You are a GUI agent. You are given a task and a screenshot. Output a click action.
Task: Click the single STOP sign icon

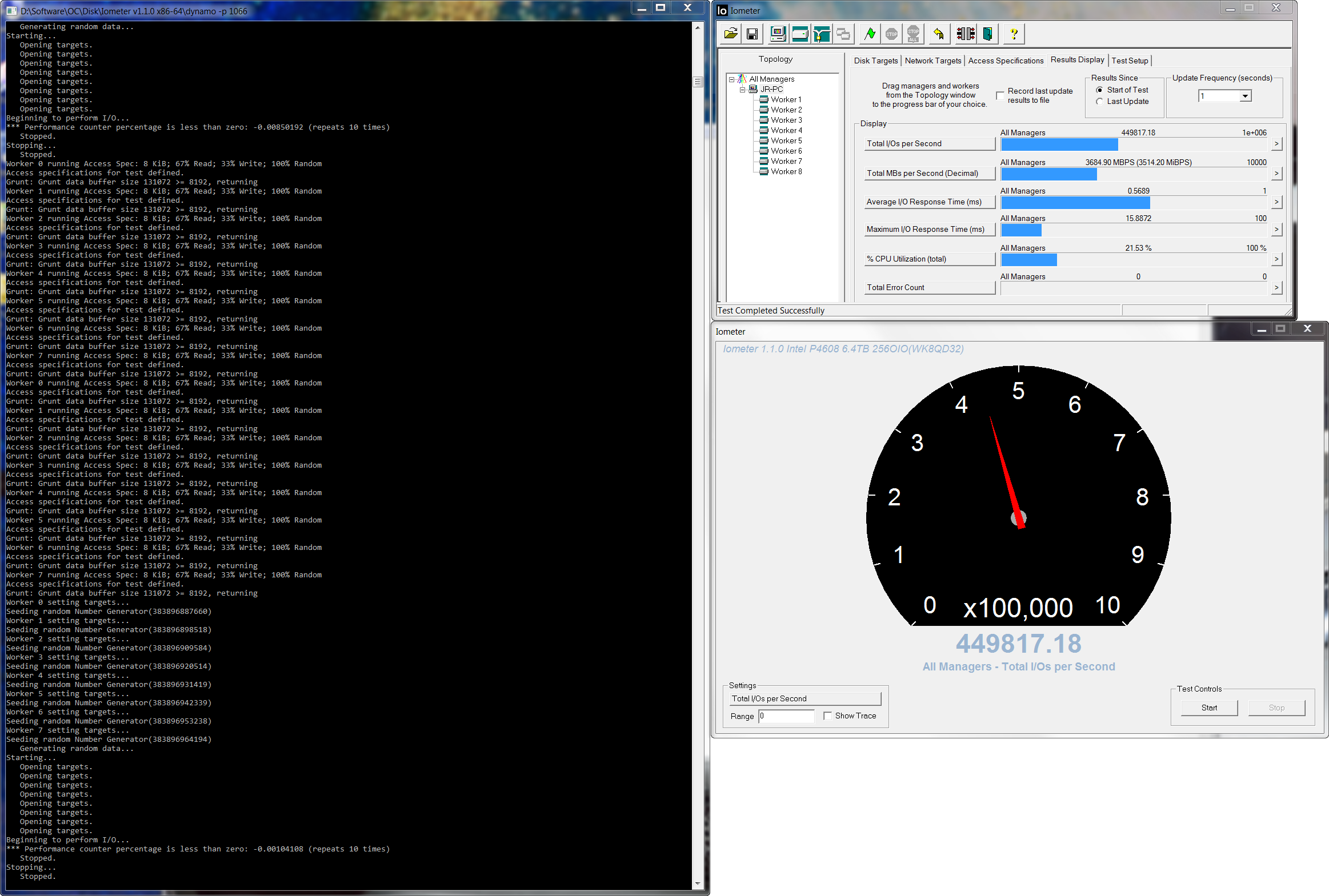(x=892, y=34)
